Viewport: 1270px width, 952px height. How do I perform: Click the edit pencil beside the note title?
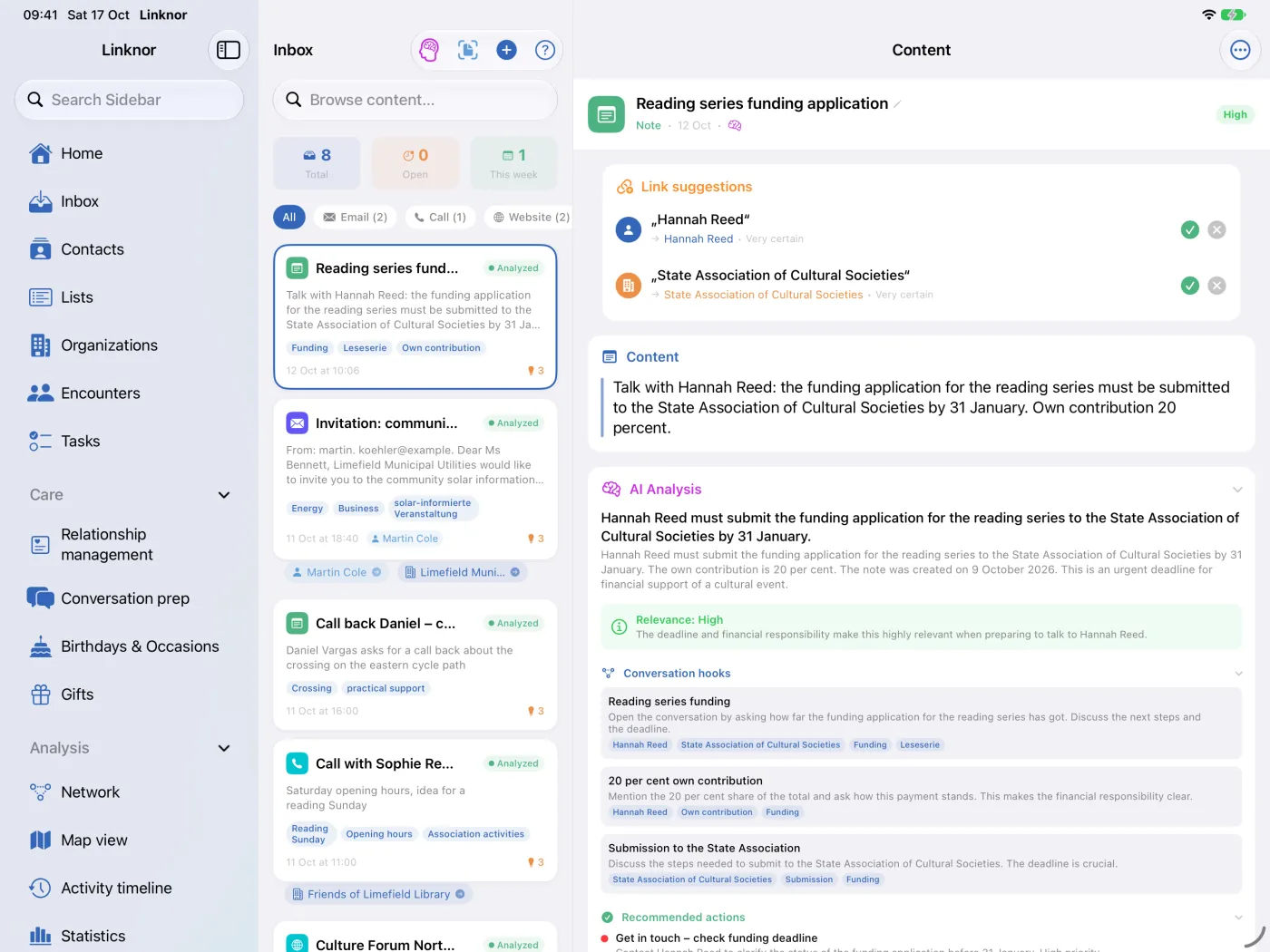coord(897,104)
